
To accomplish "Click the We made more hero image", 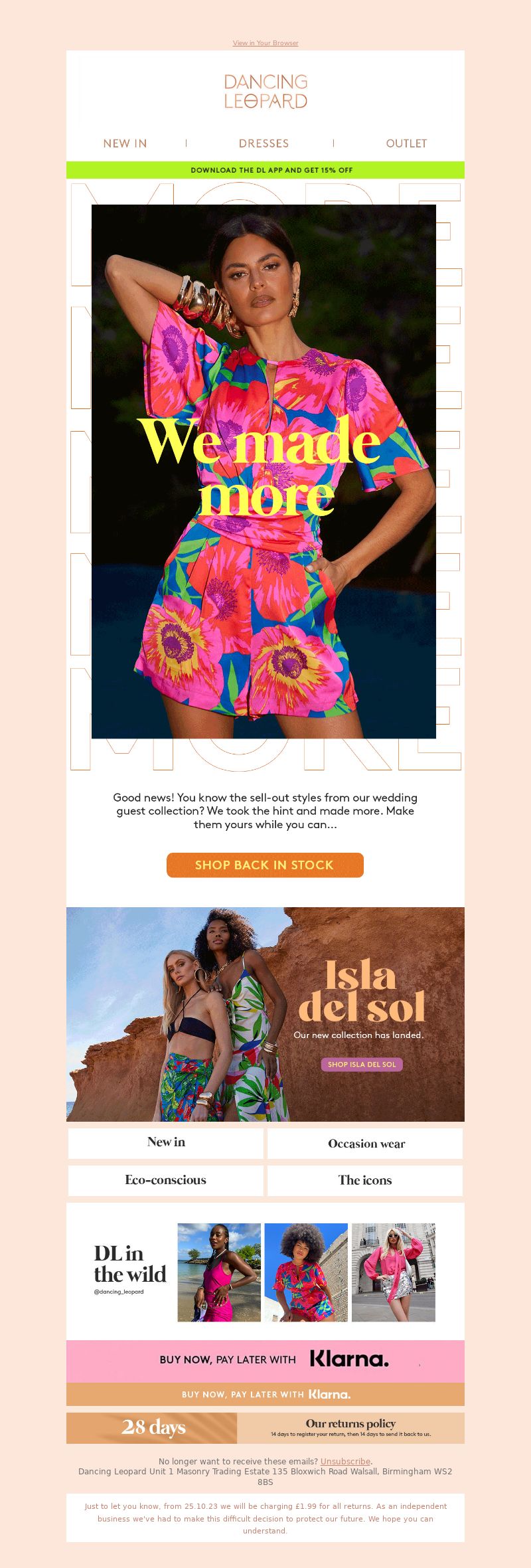I will pos(264,472).
